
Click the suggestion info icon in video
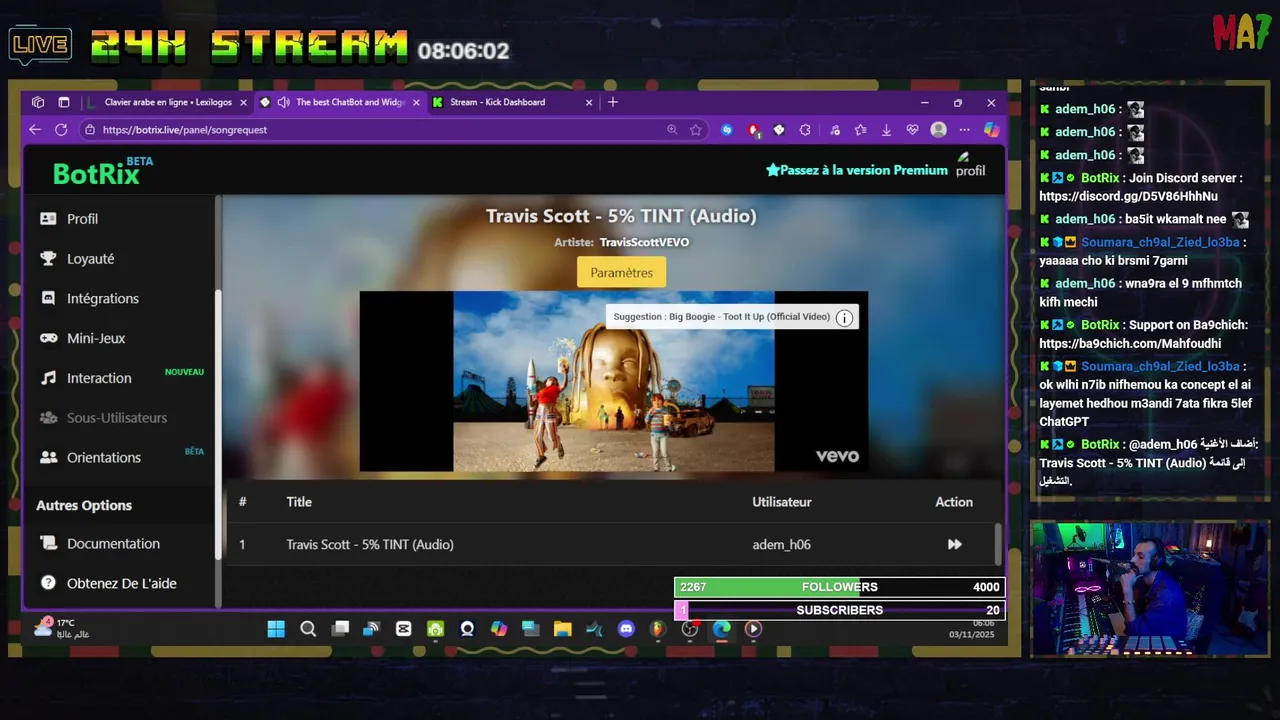tap(844, 318)
